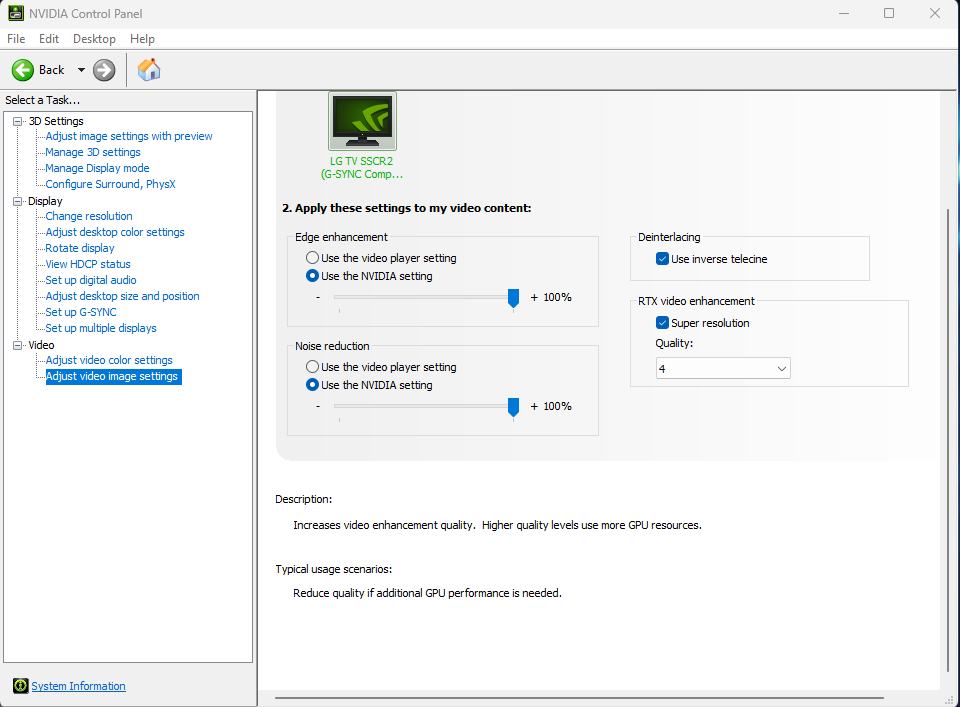
Task: Open the Desktop menu
Action: tap(94, 39)
